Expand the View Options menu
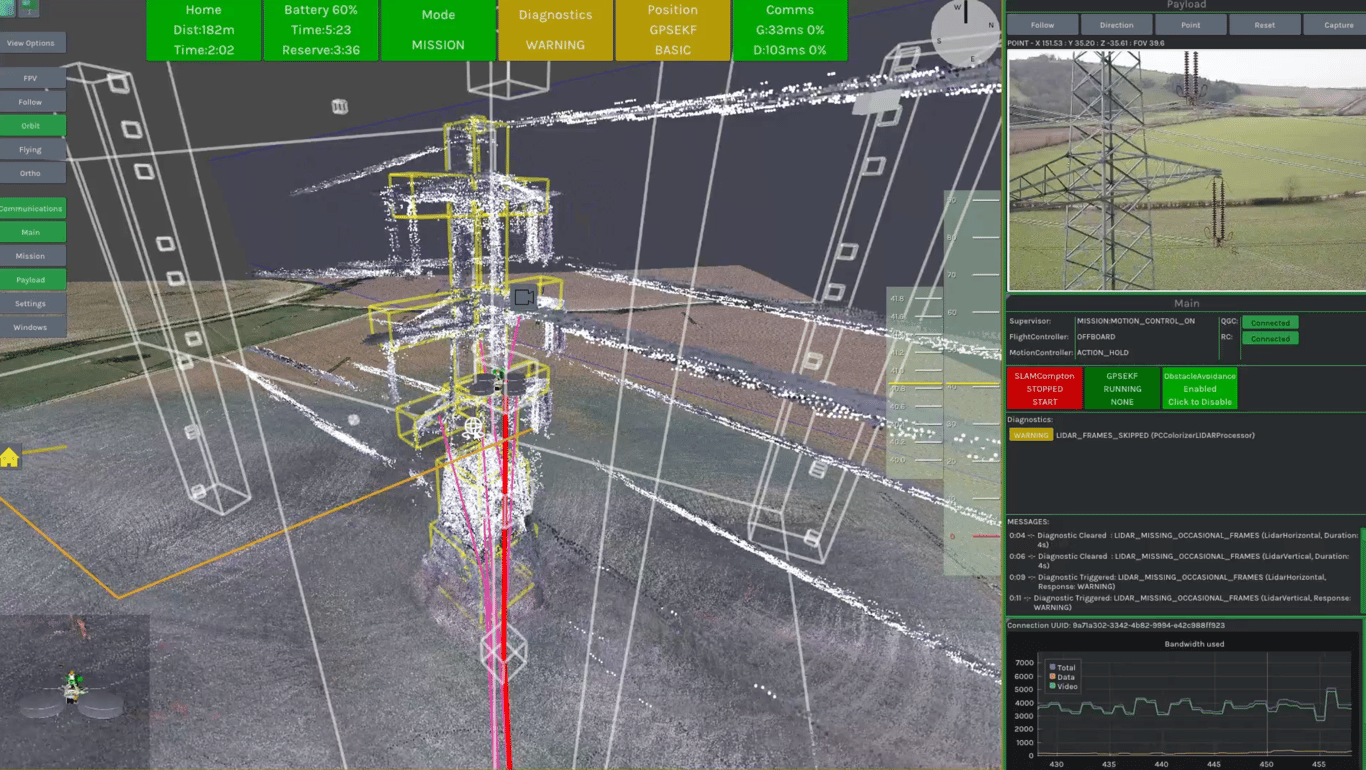The image size is (1366, 770). pyautogui.click(x=32, y=43)
